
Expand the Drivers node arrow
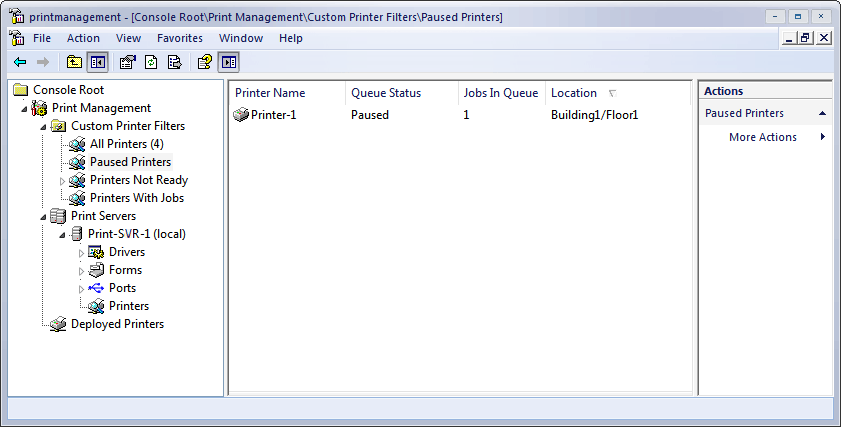(82, 253)
